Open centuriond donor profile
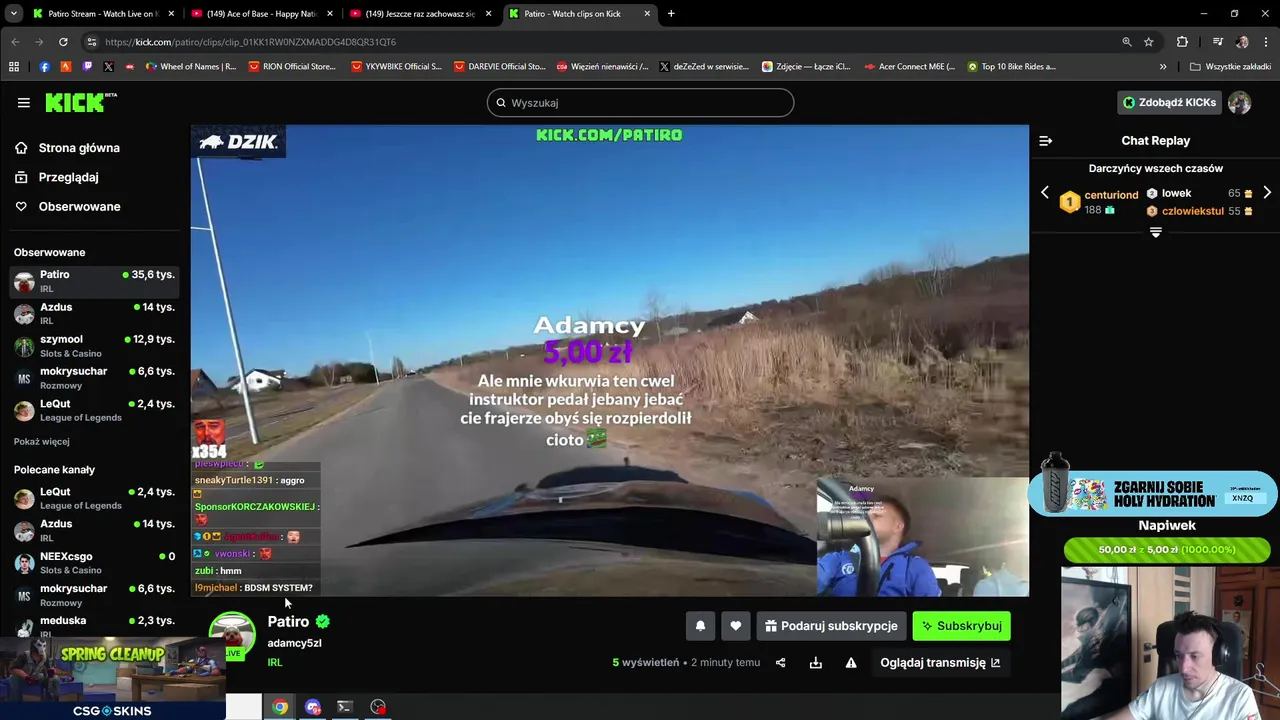Viewport: 1280px width, 720px height. tap(1111, 195)
